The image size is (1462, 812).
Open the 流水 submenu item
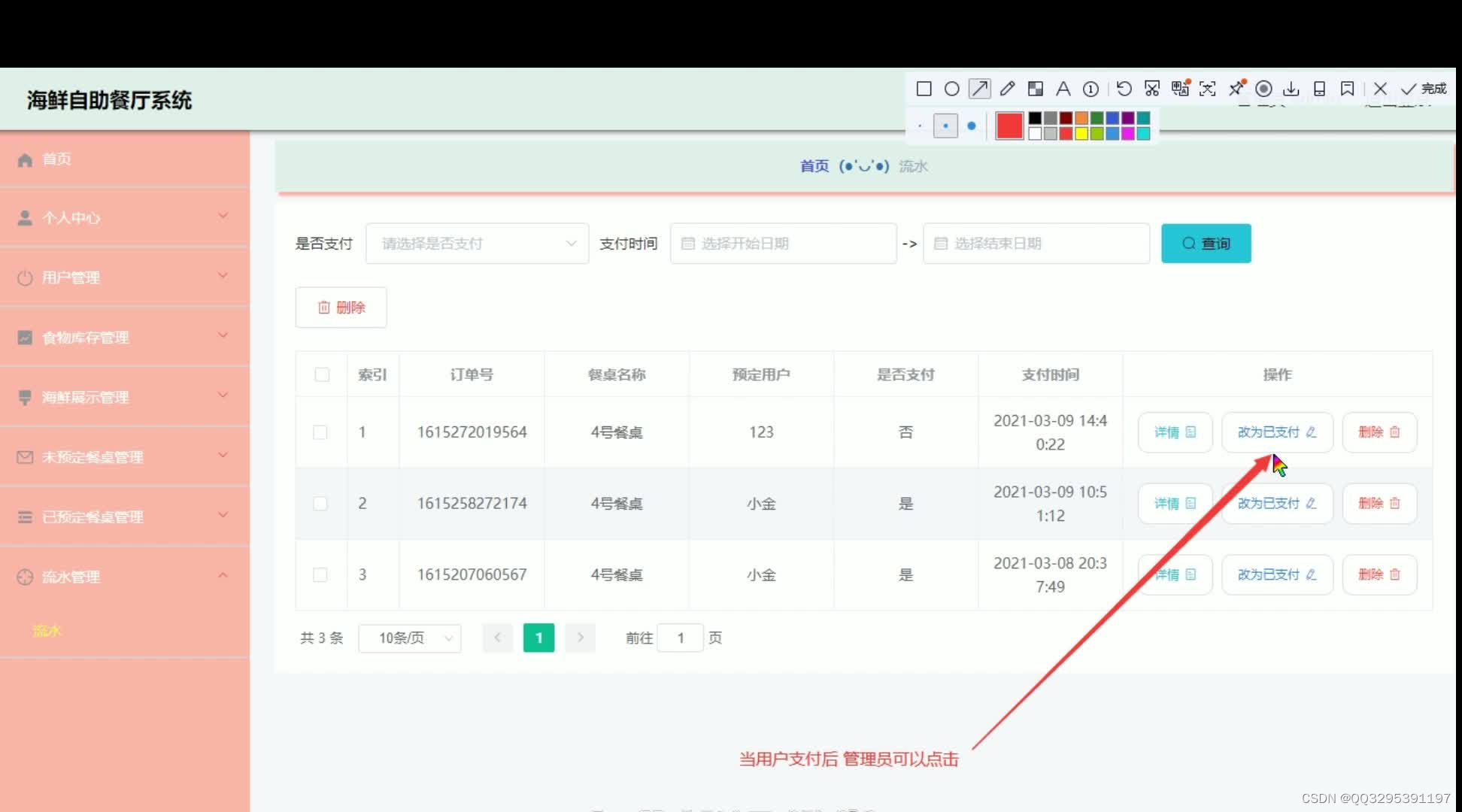point(47,630)
